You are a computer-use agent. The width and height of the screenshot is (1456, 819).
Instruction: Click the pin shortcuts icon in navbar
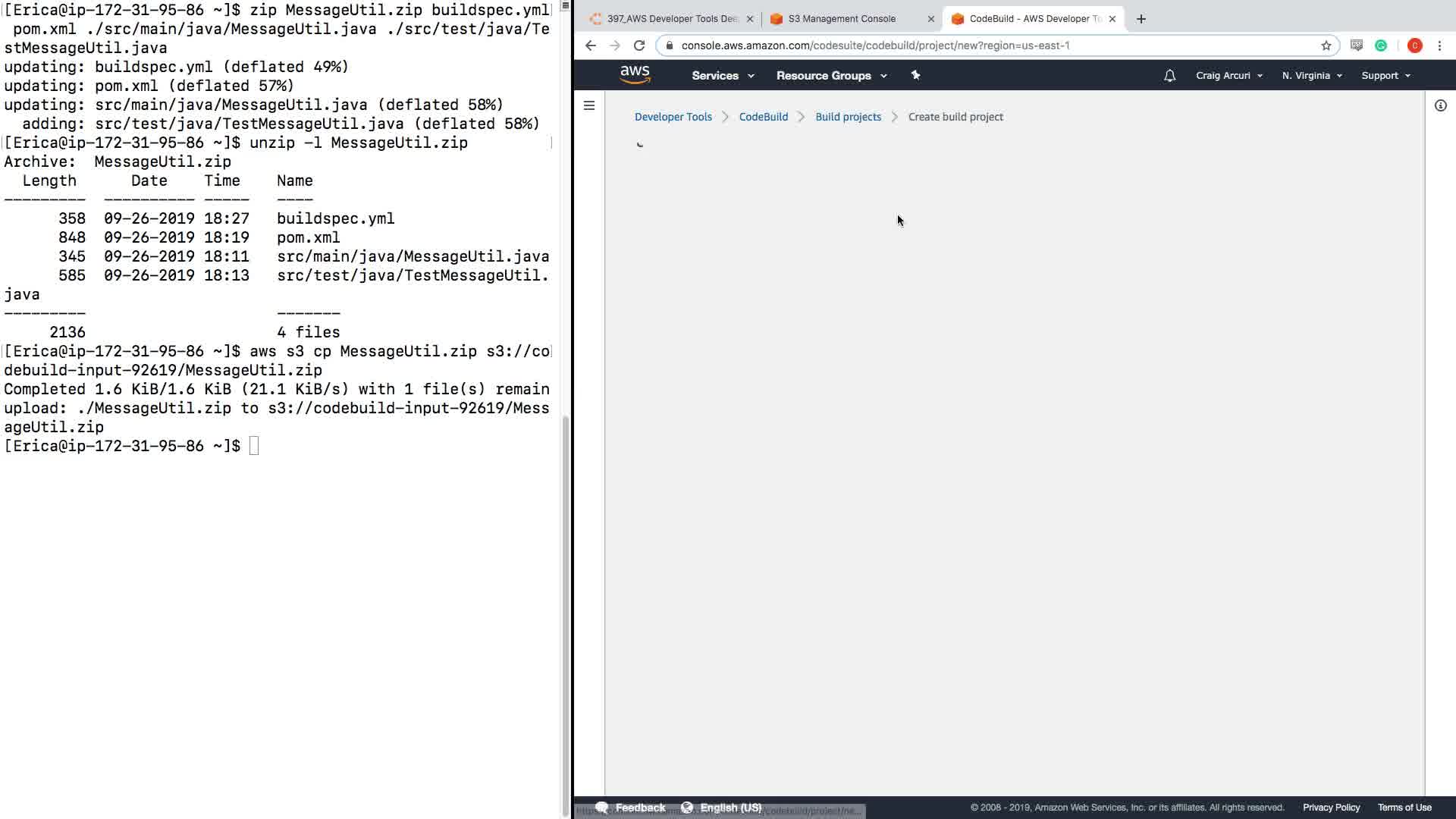tap(915, 75)
